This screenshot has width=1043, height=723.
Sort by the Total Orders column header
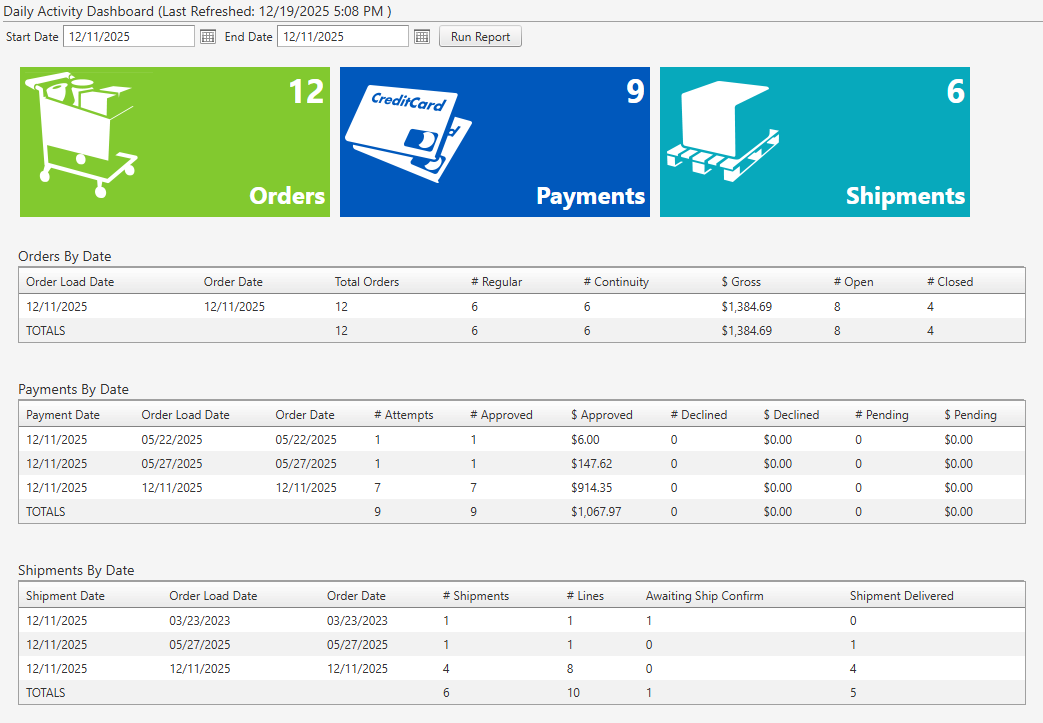coord(366,282)
